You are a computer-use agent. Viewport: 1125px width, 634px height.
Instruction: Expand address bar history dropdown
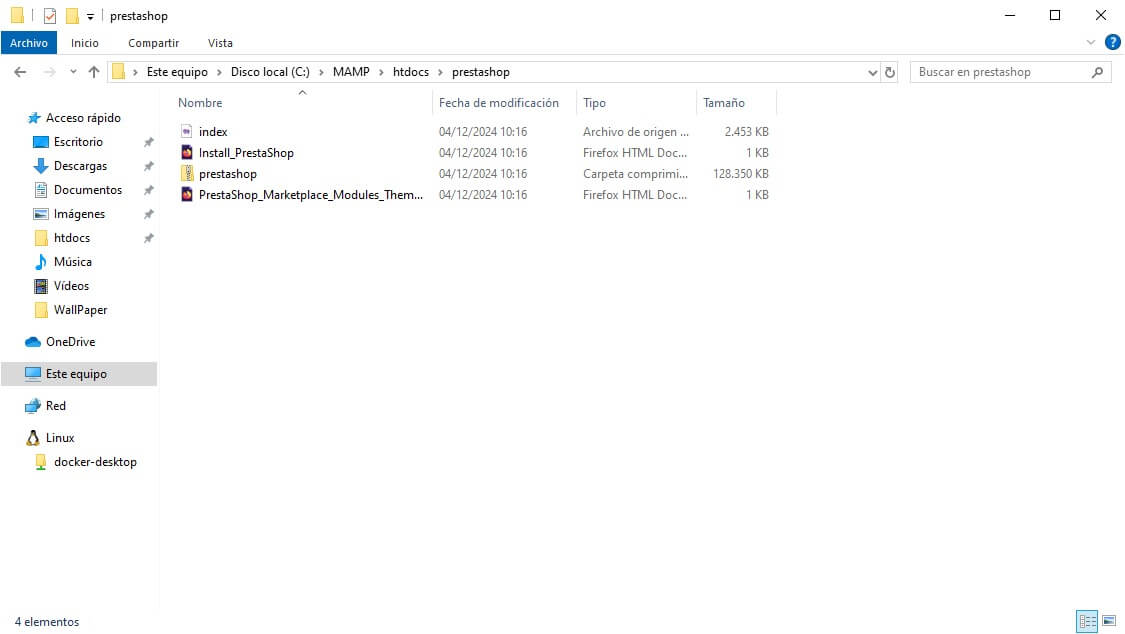pos(872,72)
